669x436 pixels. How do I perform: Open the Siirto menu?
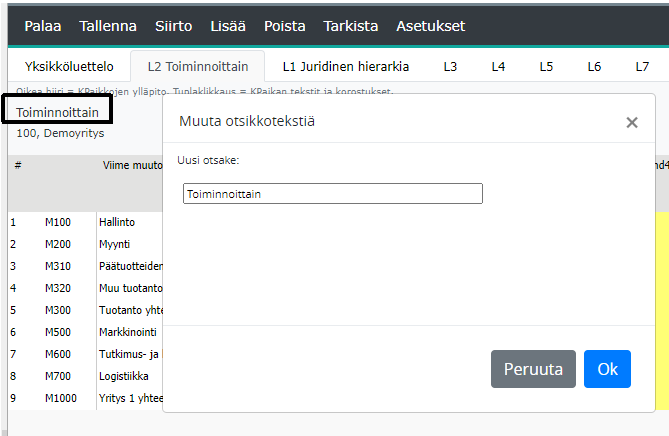click(174, 26)
